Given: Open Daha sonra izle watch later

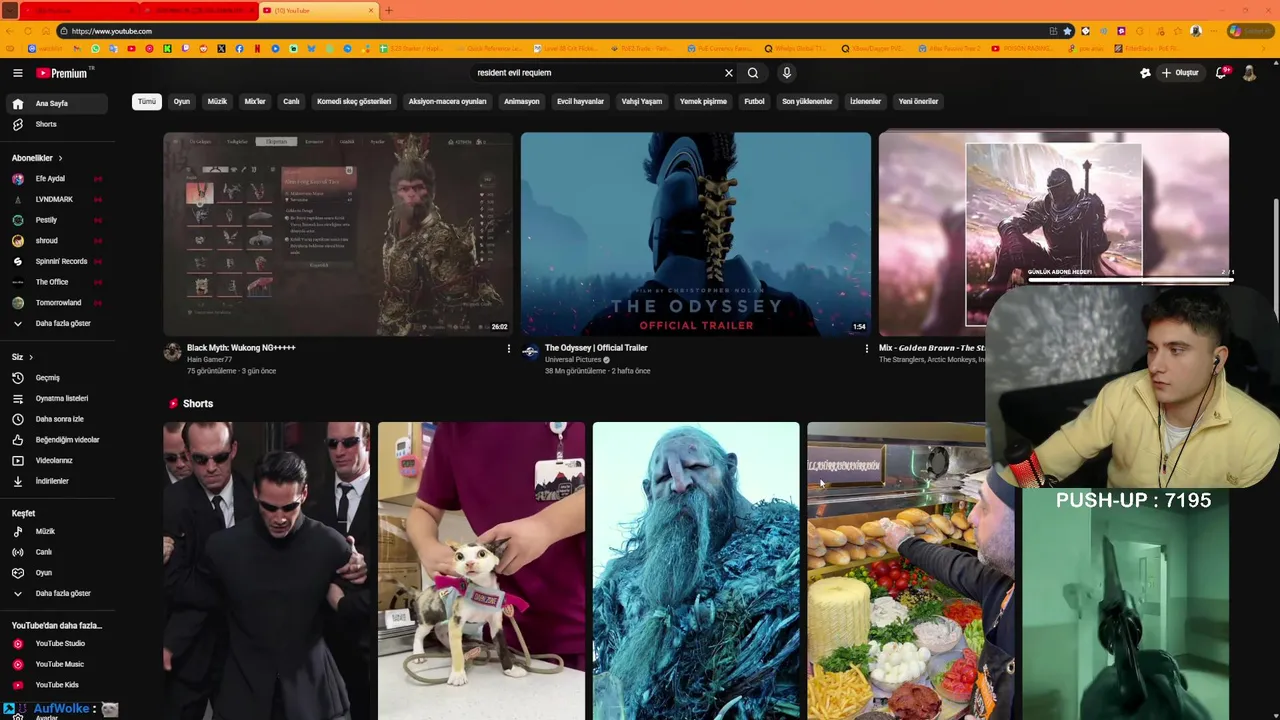Looking at the screenshot, I should (58, 419).
